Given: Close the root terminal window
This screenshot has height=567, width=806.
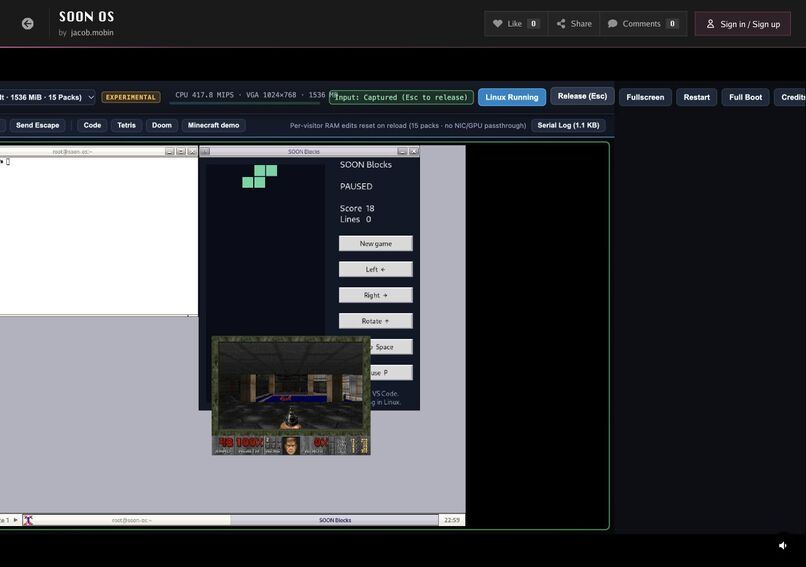Looking at the screenshot, I should (x=192, y=152).
